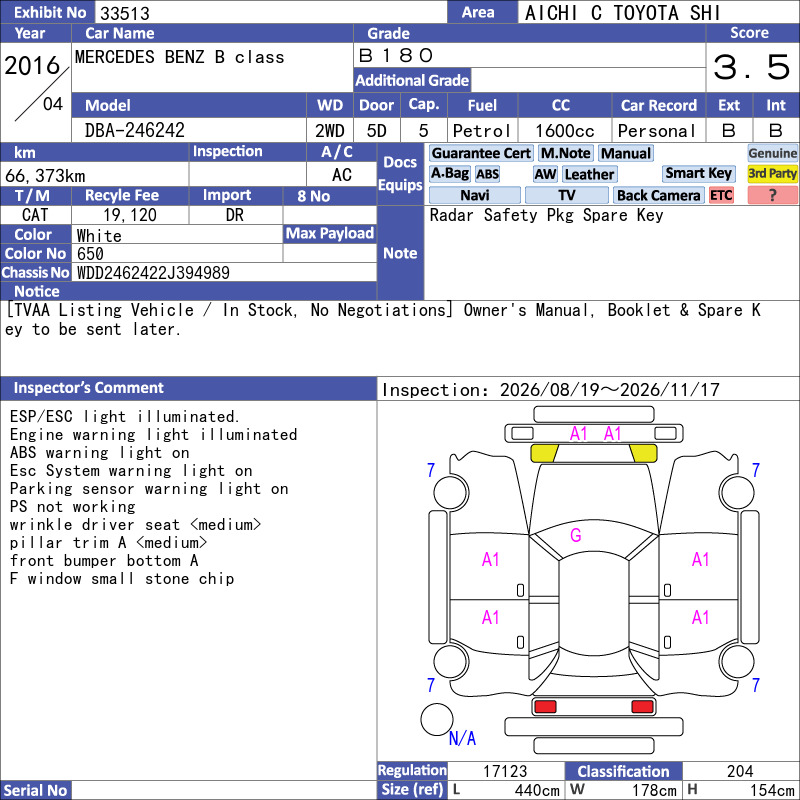This screenshot has height=800, width=800.
Task: Click the right A1 mark on front bumper
Action: pyautogui.click(x=612, y=434)
